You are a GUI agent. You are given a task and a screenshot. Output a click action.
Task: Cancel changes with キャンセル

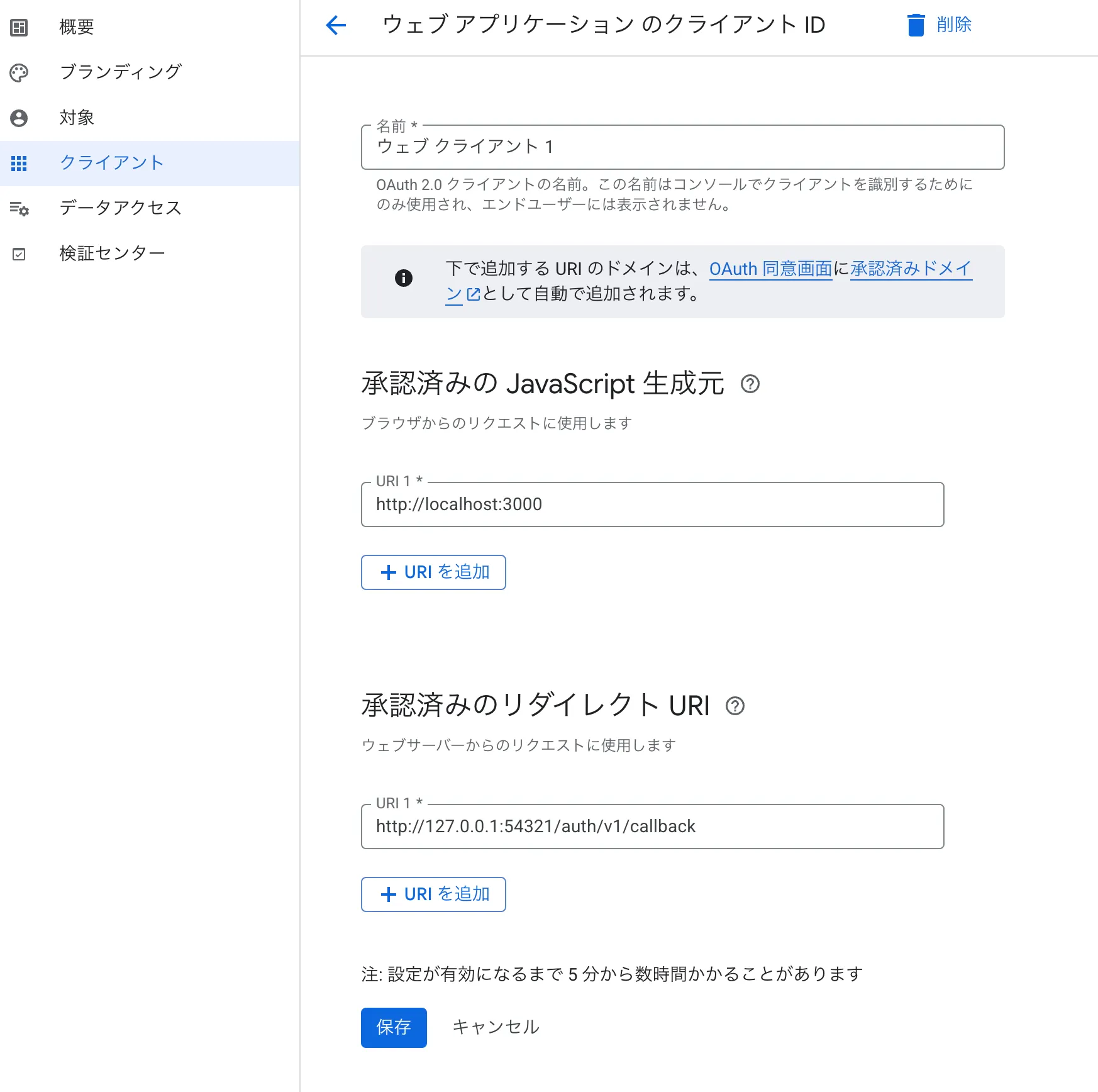pos(495,1027)
